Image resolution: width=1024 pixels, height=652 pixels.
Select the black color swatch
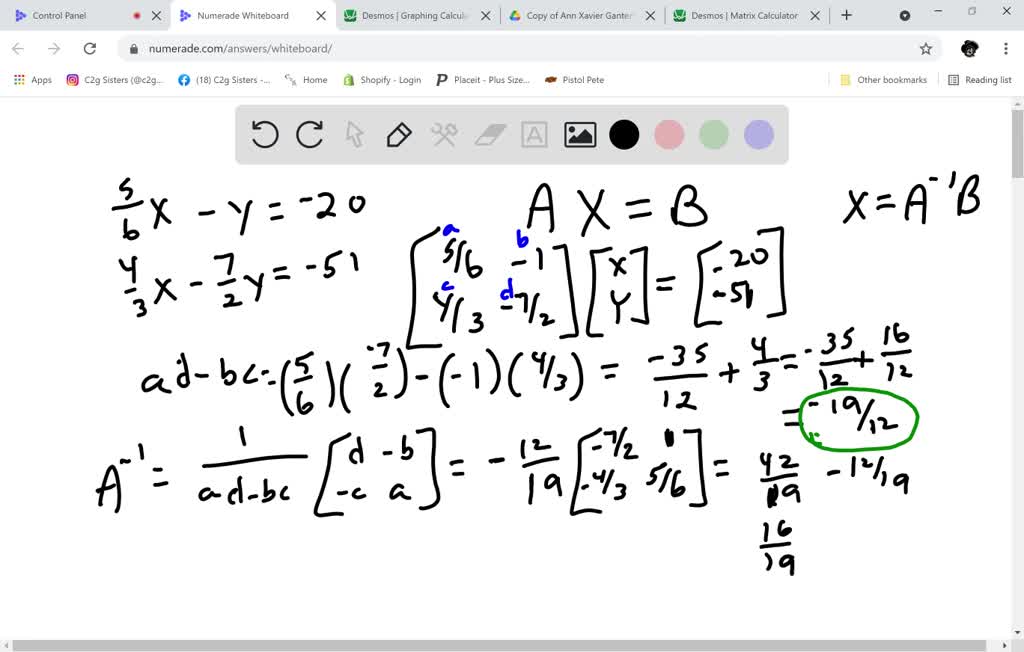(x=624, y=134)
